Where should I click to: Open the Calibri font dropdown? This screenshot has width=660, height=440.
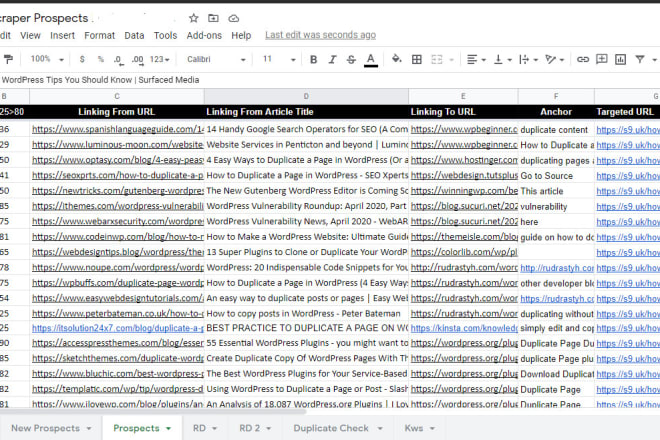coord(216,59)
